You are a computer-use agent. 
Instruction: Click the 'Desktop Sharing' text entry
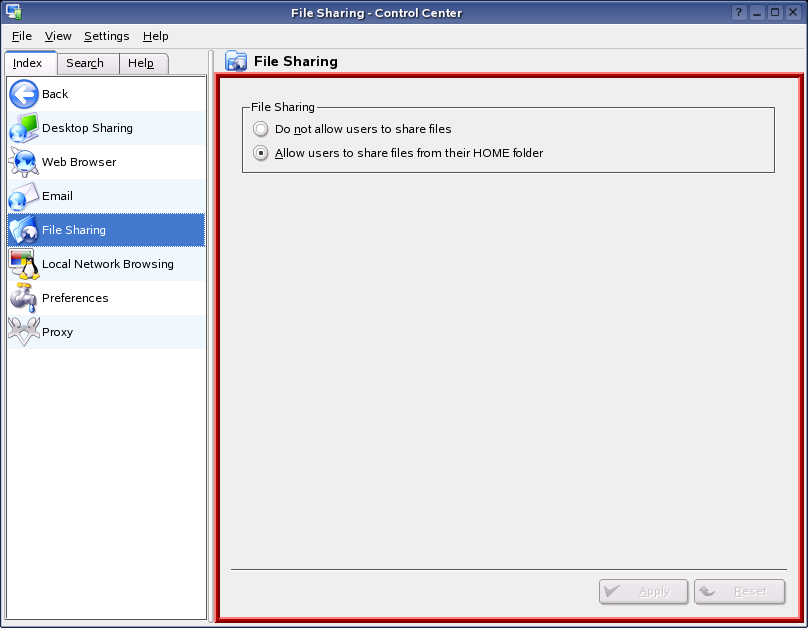click(88, 128)
